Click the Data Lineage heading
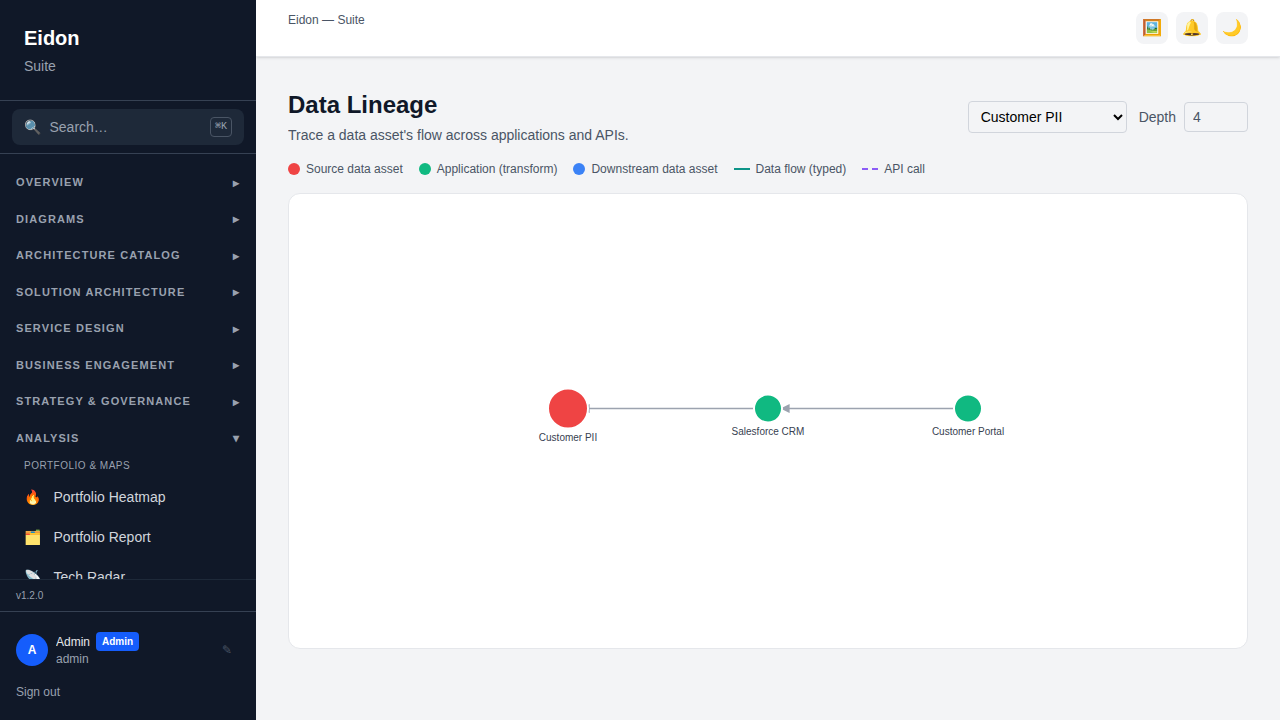 (x=362, y=105)
